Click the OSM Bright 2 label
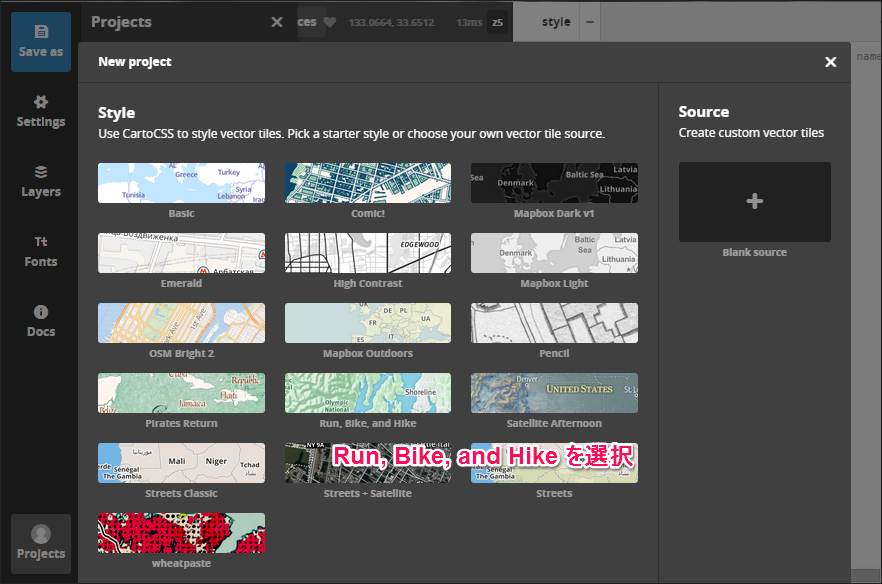This screenshot has height=584, width=882. [x=181, y=353]
